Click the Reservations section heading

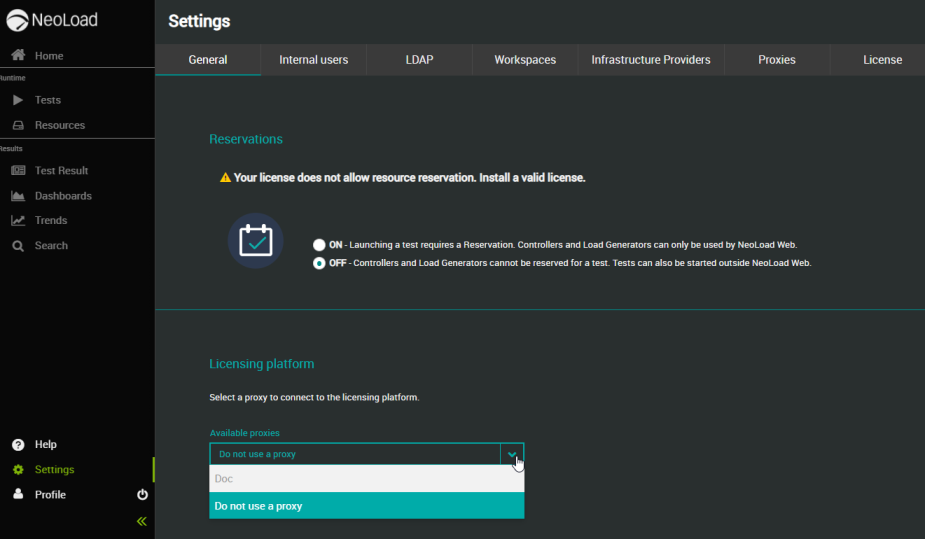pyautogui.click(x=246, y=139)
